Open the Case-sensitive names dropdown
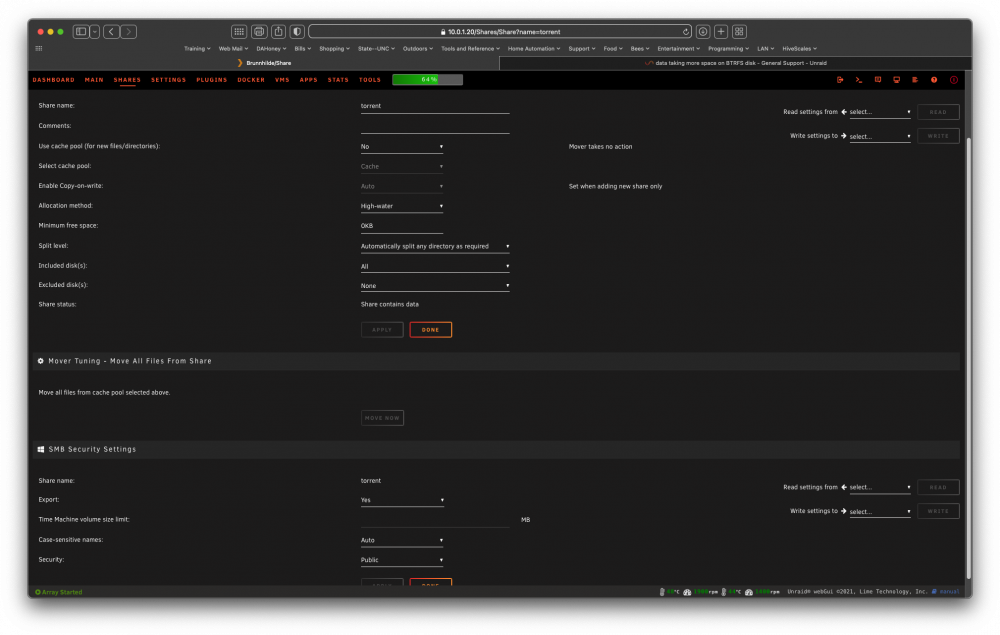This screenshot has width=1000, height=635. tap(402, 540)
